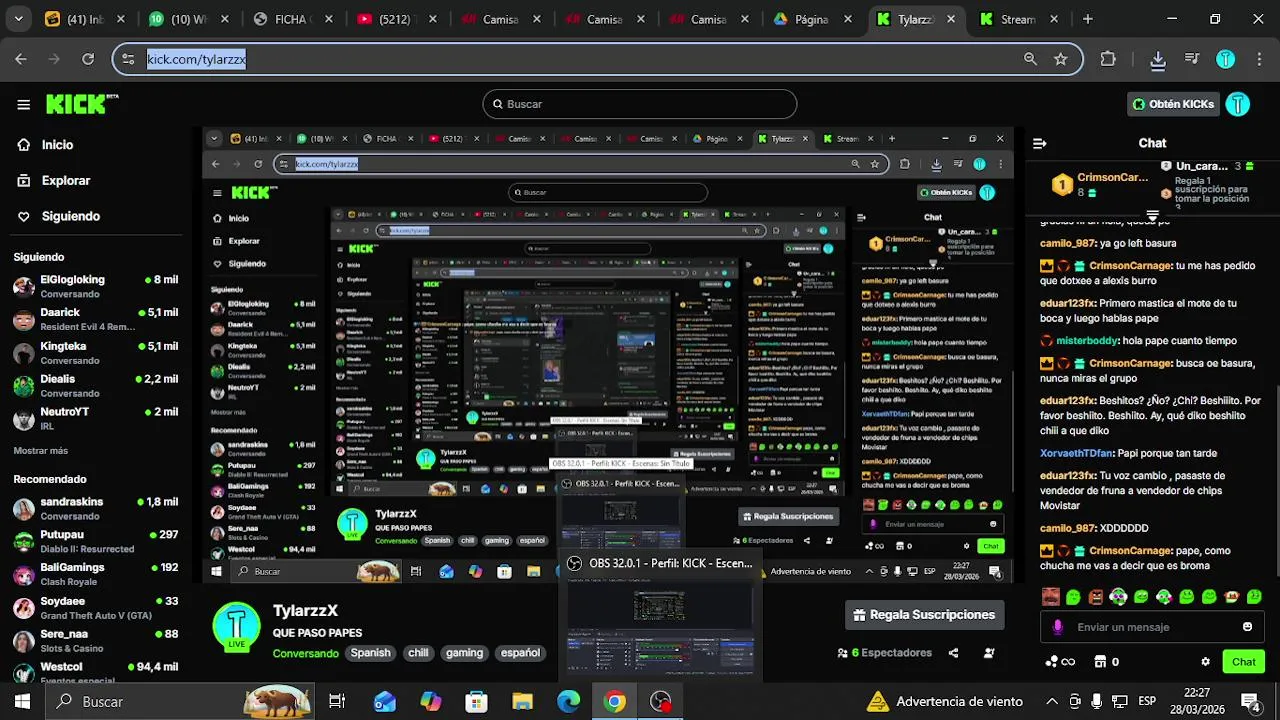Open the Windows Start menu

[22, 702]
